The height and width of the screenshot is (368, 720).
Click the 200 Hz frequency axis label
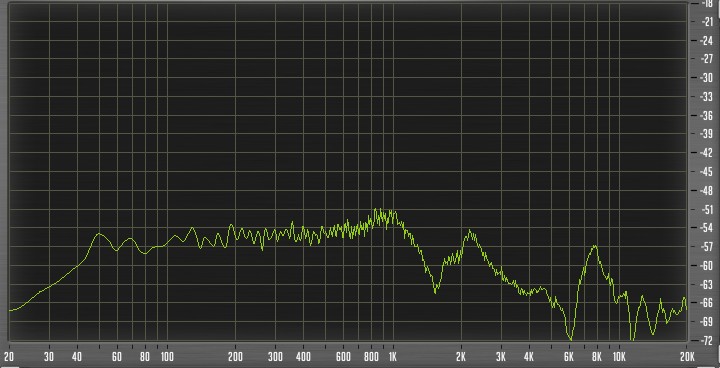coord(235,357)
